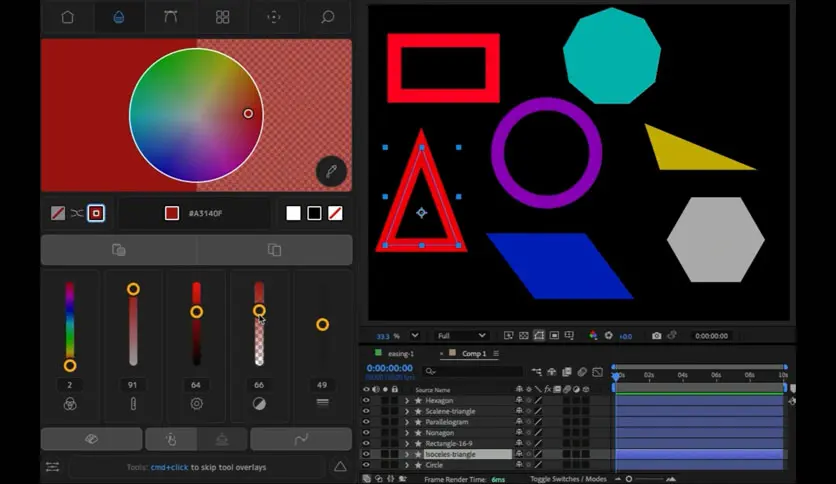Choose the none swatch with red slash
This screenshot has height=484, width=836.
point(335,213)
